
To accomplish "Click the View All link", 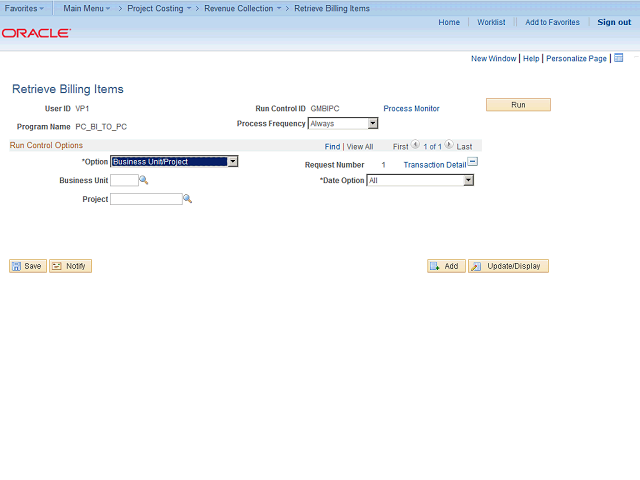I will (x=360, y=147).
